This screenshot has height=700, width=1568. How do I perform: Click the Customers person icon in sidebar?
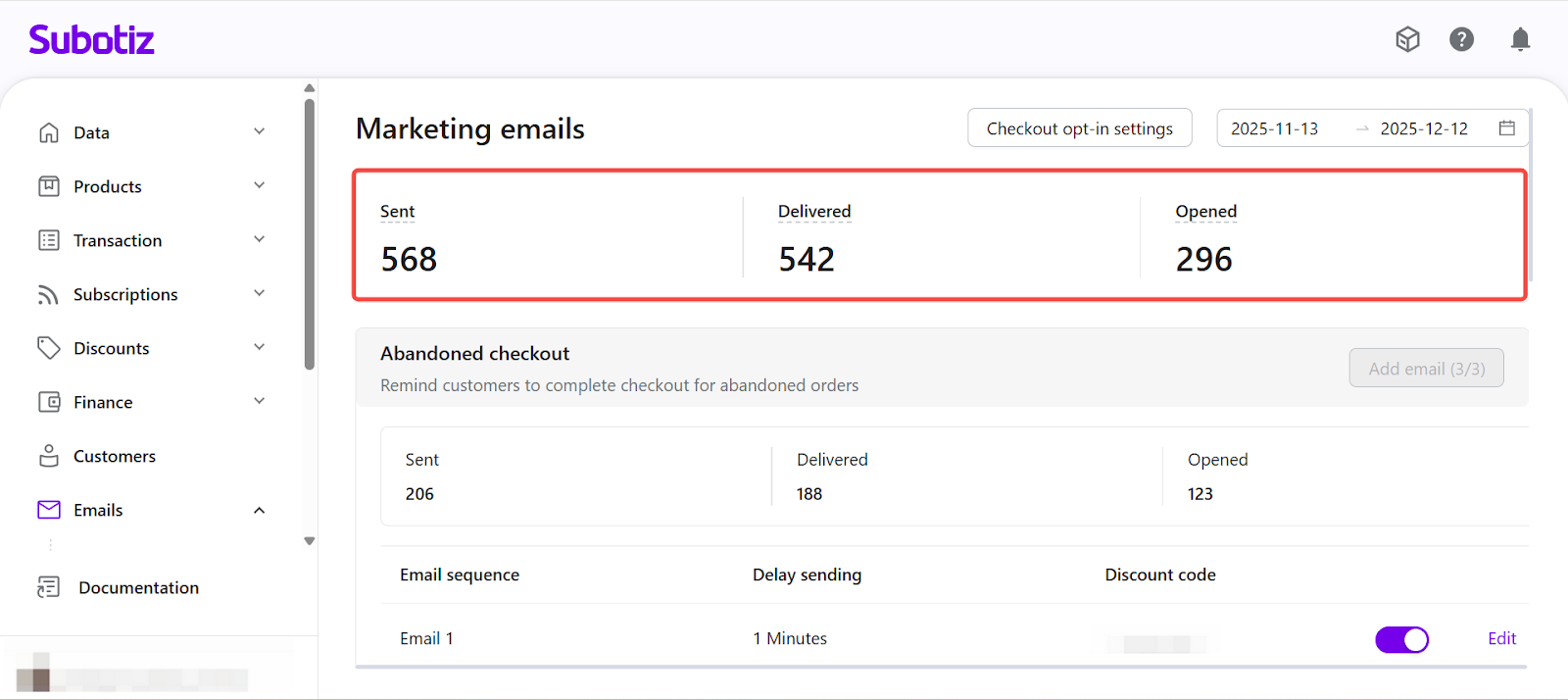pos(49,456)
